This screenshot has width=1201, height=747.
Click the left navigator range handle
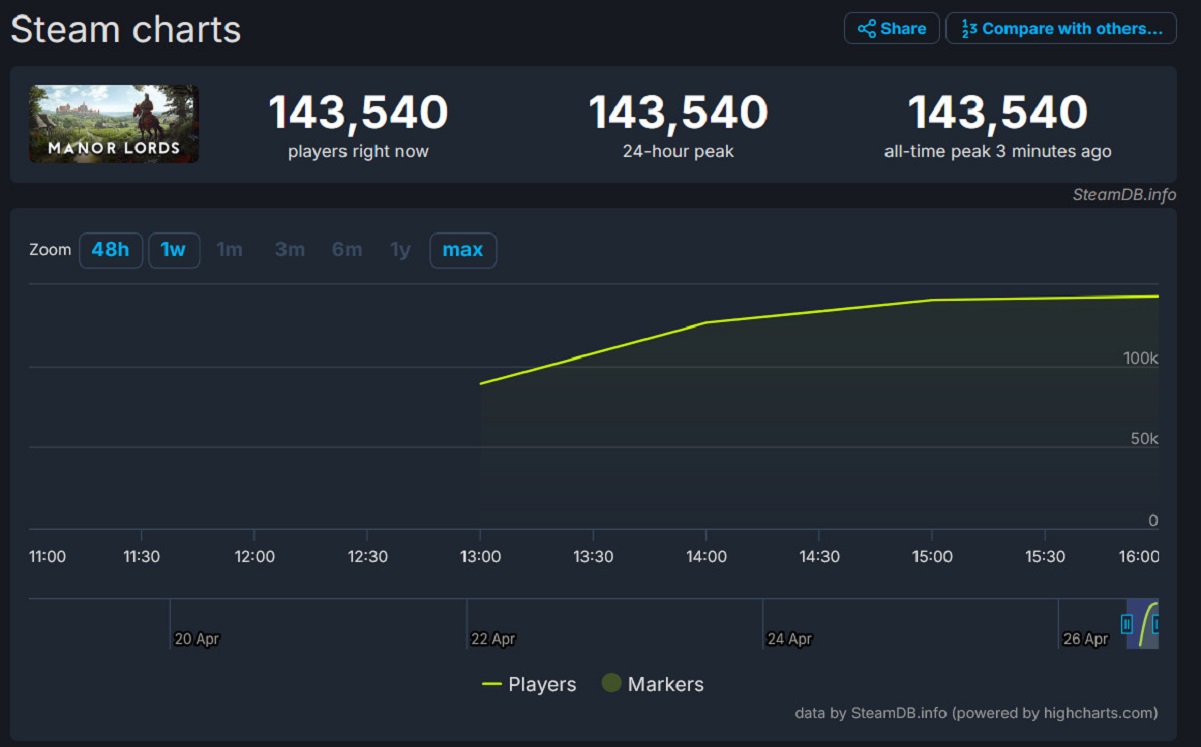[1127, 624]
